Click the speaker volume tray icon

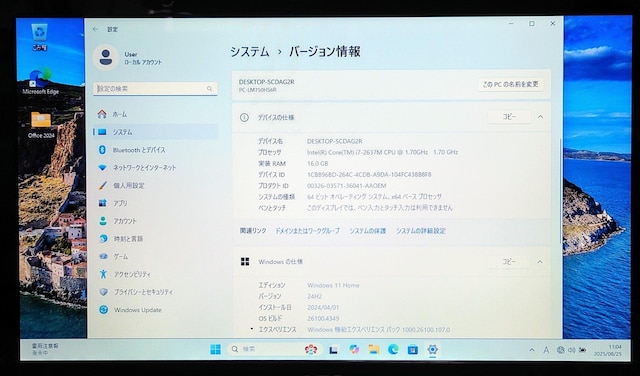(x=571, y=350)
